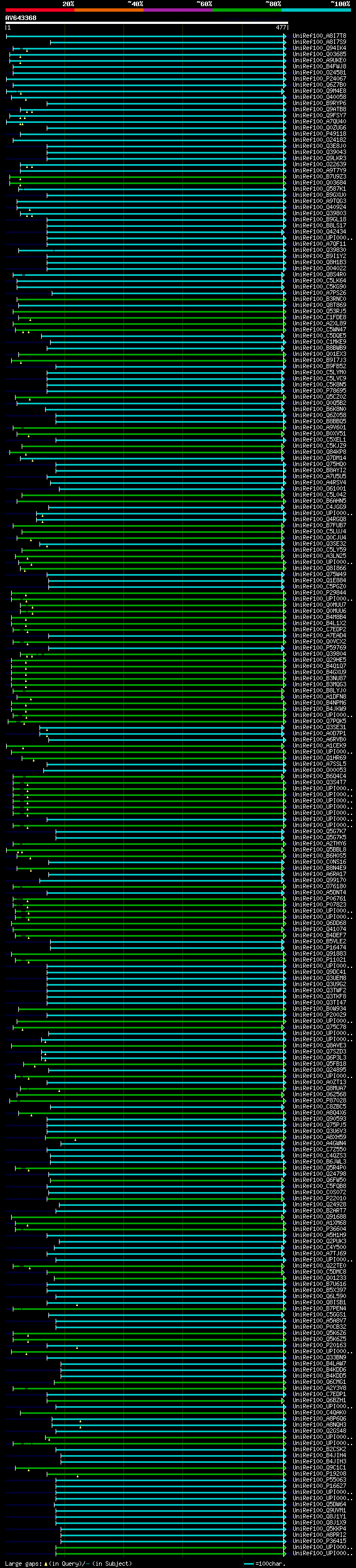Open hit UniRef100_A8I7T8
This screenshot has width=356, height=1568.
coord(319,36)
